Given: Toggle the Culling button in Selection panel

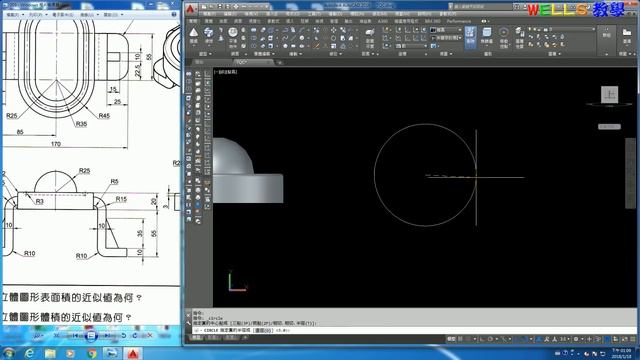Looking at the screenshot, I should [470, 36].
